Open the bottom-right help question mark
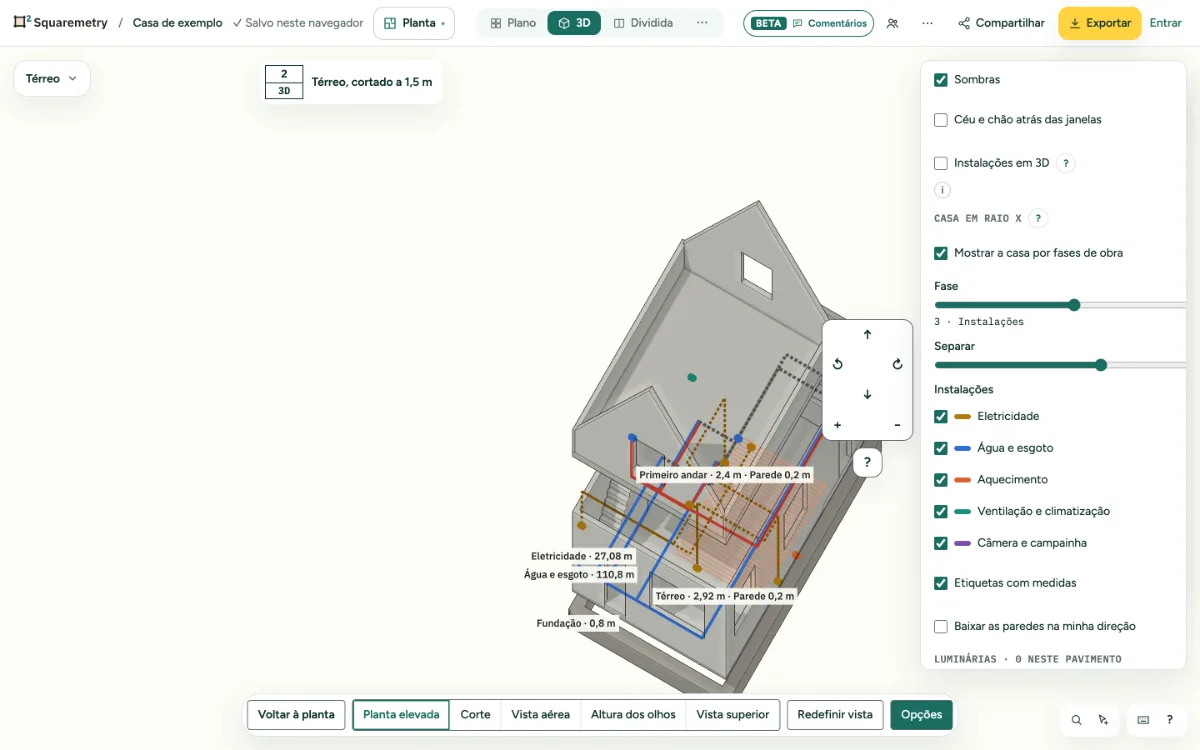This screenshot has height=750, width=1200. pos(1169,720)
